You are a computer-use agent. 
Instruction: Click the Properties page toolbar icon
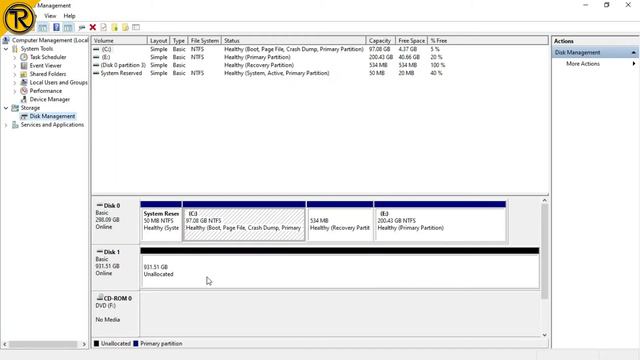point(104,27)
